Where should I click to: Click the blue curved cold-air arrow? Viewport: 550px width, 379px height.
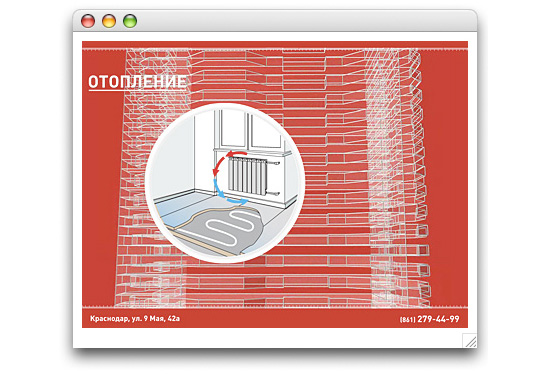tap(228, 192)
